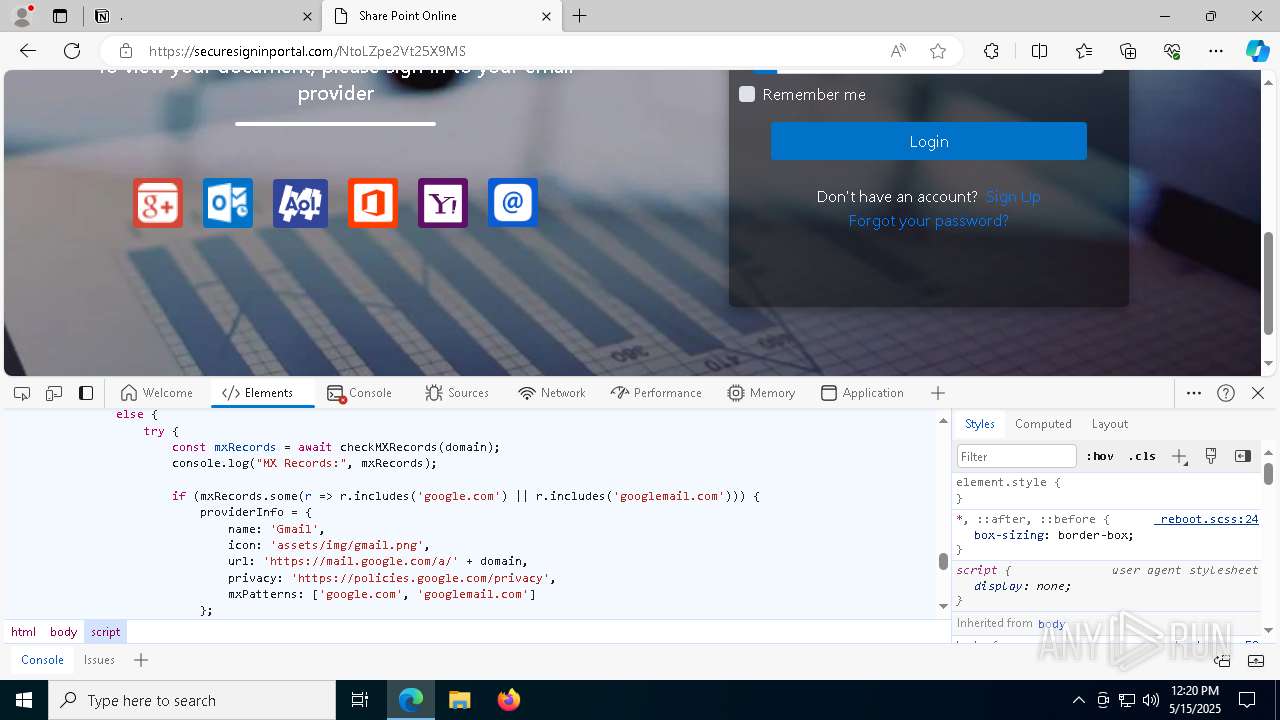
Task: Open the Memory tab
Action: coord(761,393)
